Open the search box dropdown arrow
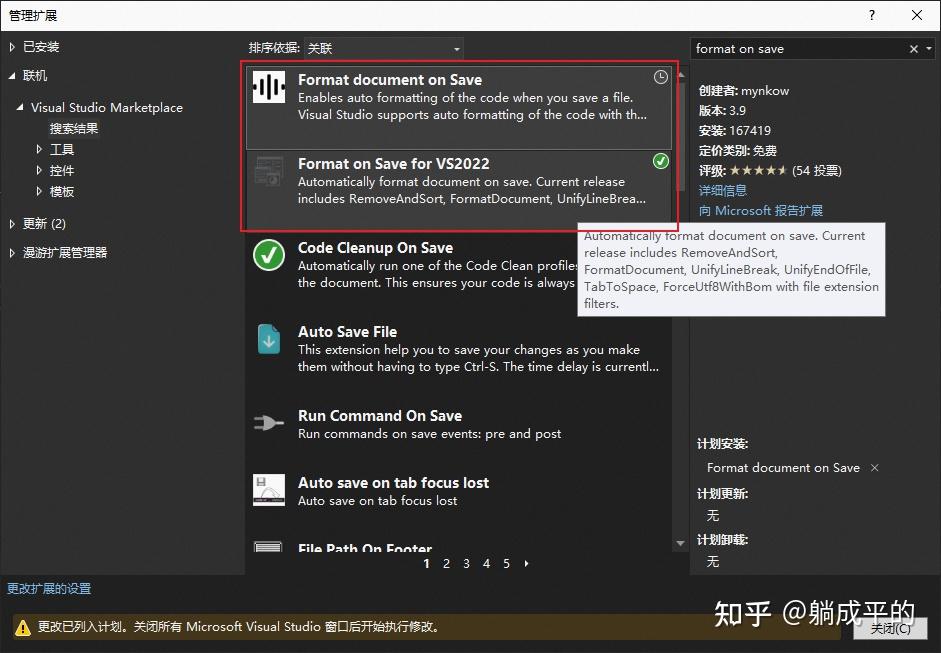This screenshot has height=653, width=941. tap(929, 49)
